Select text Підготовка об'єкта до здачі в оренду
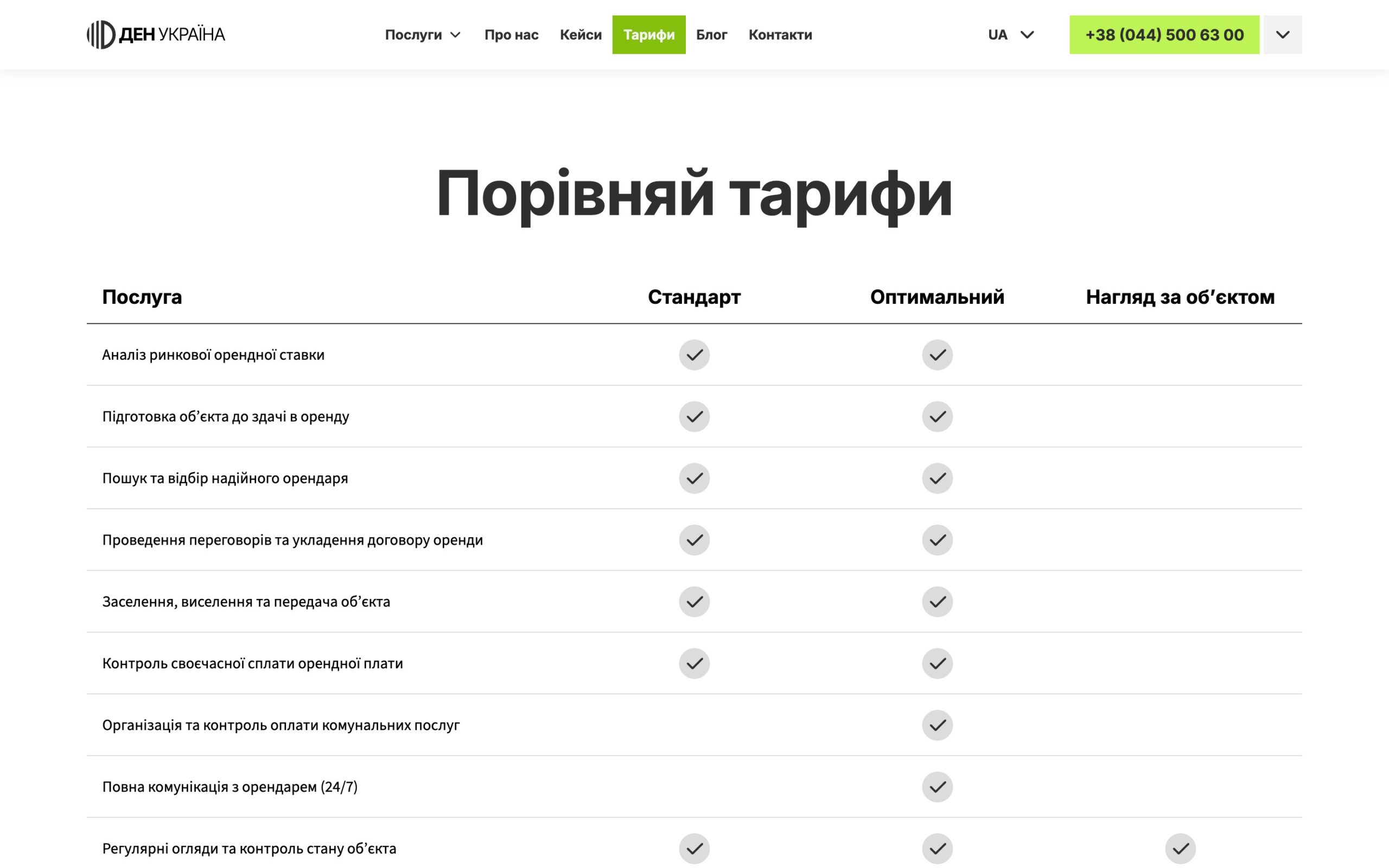The width and height of the screenshot is (1389, 868). [226, 416]
